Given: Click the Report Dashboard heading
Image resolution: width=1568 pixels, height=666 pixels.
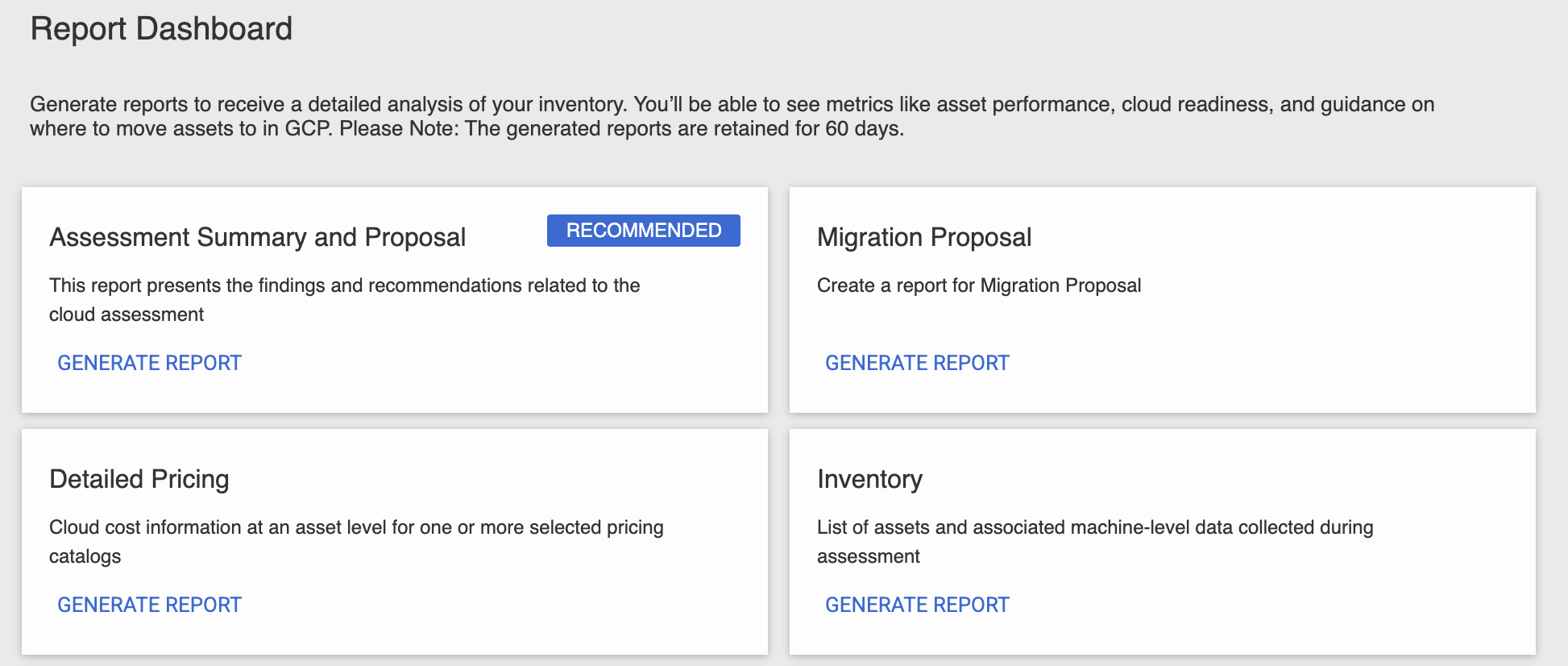Looking at the screenshot, I should [161, 29].
